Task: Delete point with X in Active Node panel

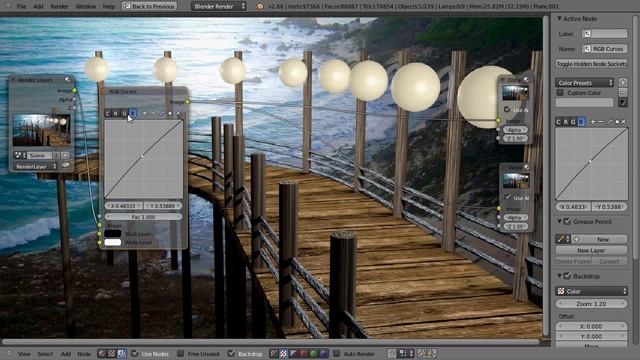Action: click(624, 122)
